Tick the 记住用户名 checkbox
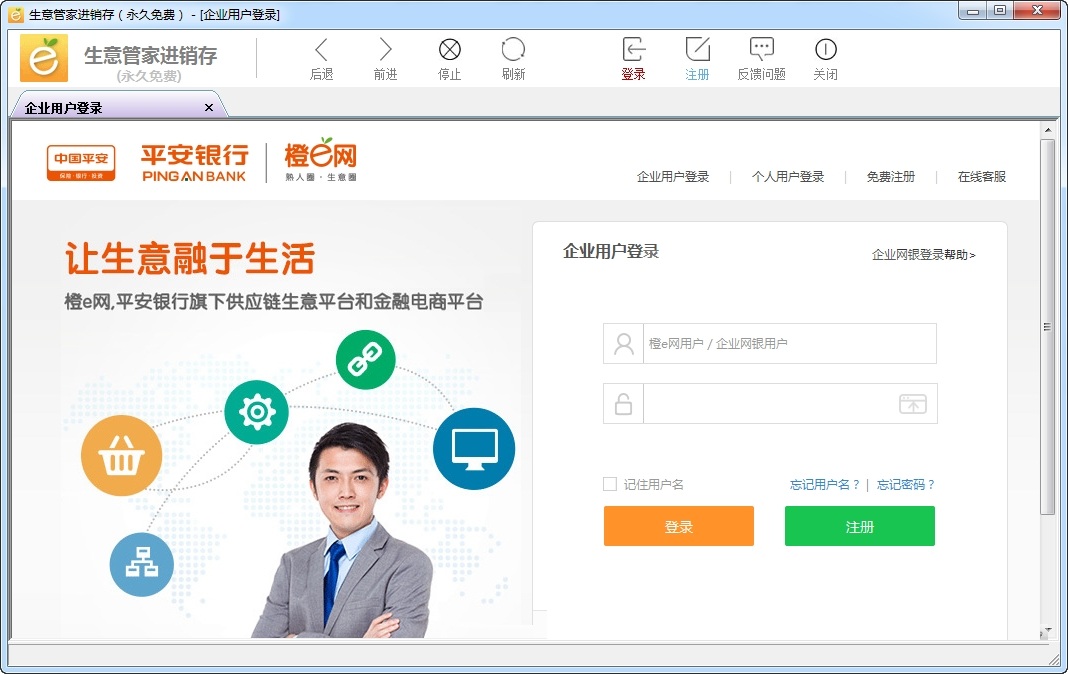This screenshot has height=674, width=1068. click(x=610, y=484)
